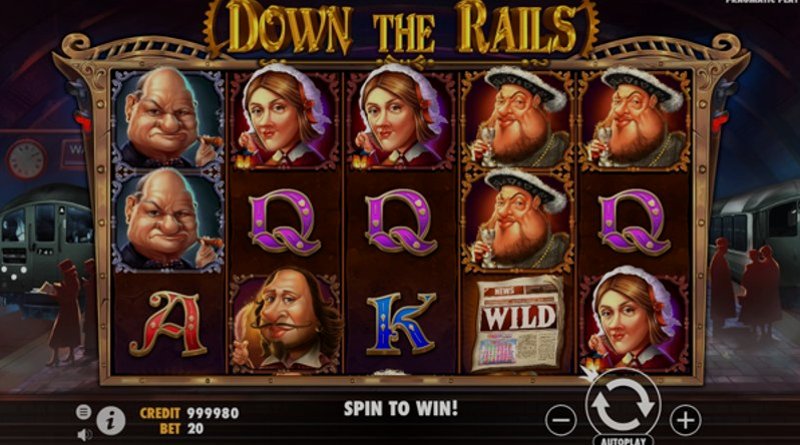Image resolution: width=800 pixels, height=445 pixels.
Task: Click the king symbol in the middle of reel four
Action: (518, 220)
